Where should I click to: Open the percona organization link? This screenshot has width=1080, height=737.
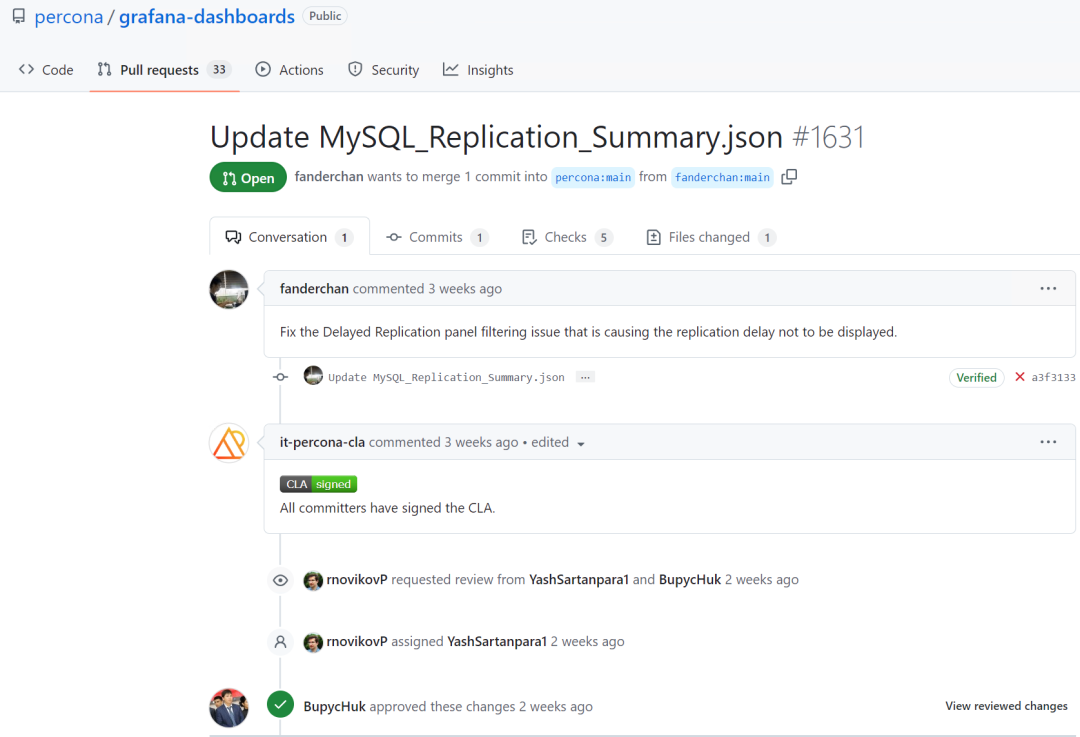point(68,17)
